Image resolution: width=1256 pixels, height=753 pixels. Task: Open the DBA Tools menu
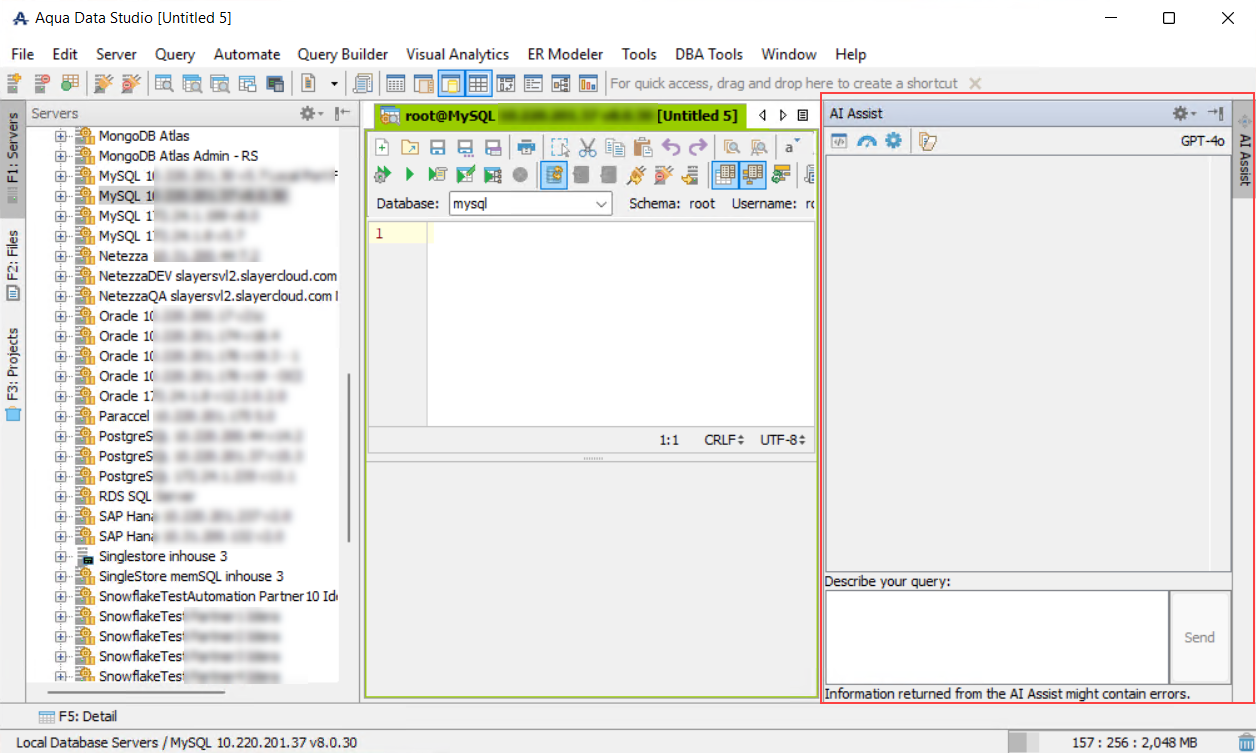[x=709, y=54]
